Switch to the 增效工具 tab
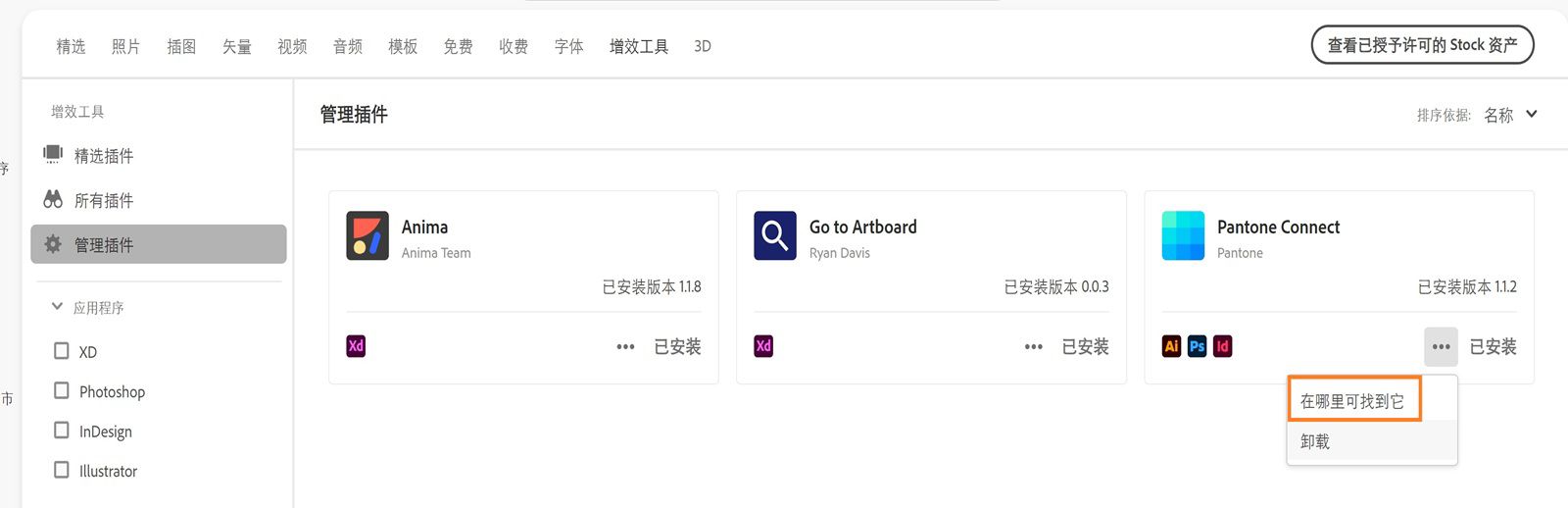 (x=639, y=46)
